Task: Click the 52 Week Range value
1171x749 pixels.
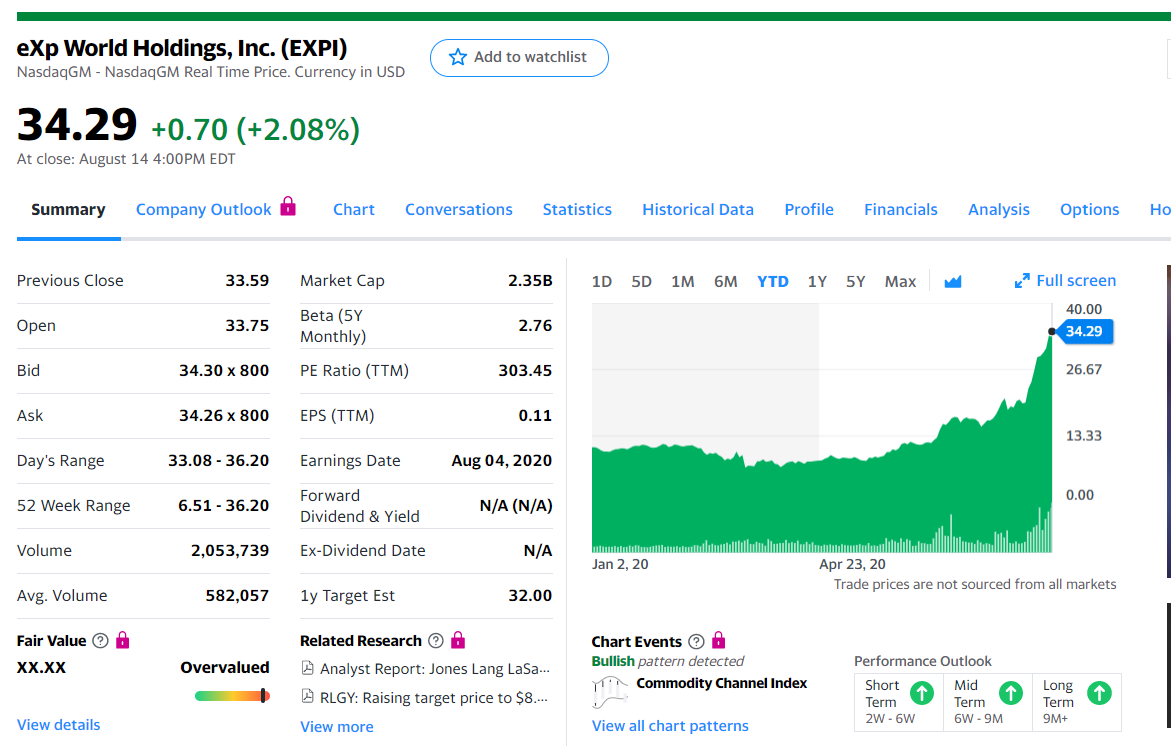Action: 223,506
